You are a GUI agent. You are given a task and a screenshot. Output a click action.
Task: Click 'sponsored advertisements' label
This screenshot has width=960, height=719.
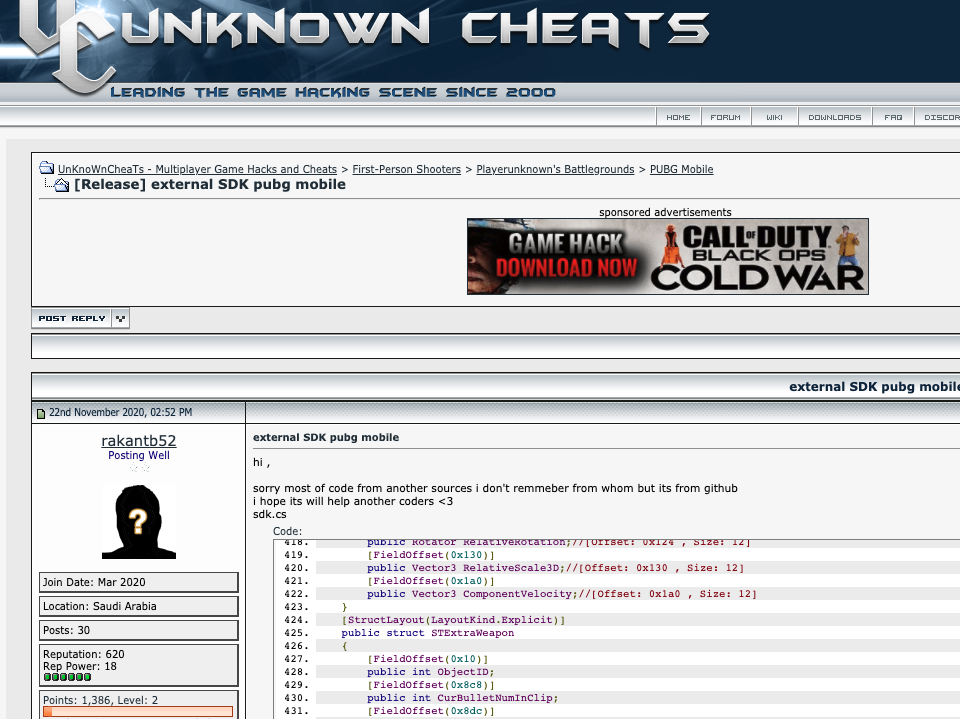(x=666, y=213)
